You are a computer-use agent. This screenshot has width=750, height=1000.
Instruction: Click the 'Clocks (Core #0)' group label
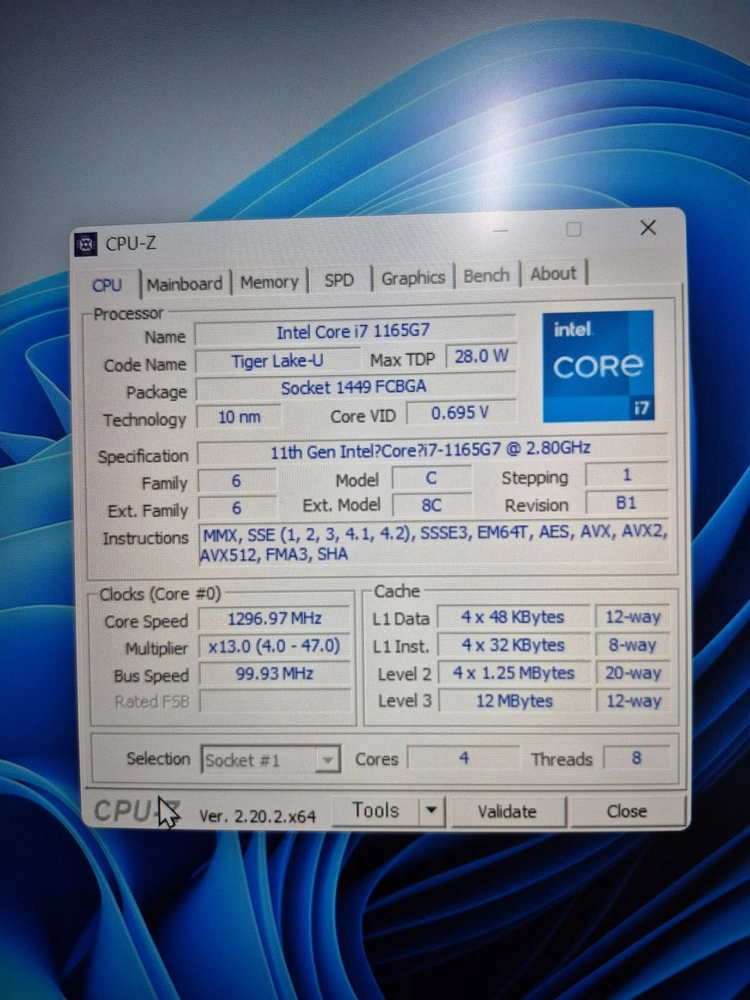pyautogui.click(x=160, y=594)
